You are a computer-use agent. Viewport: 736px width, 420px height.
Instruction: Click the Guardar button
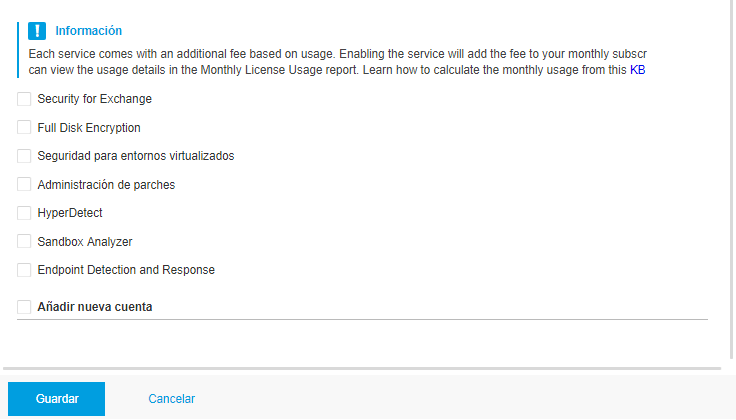[x=56, y=399]
